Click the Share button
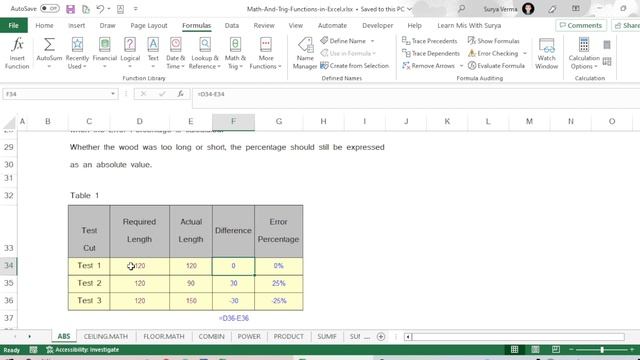The height and width of the screenshot is (360, 640). [627, 25]
